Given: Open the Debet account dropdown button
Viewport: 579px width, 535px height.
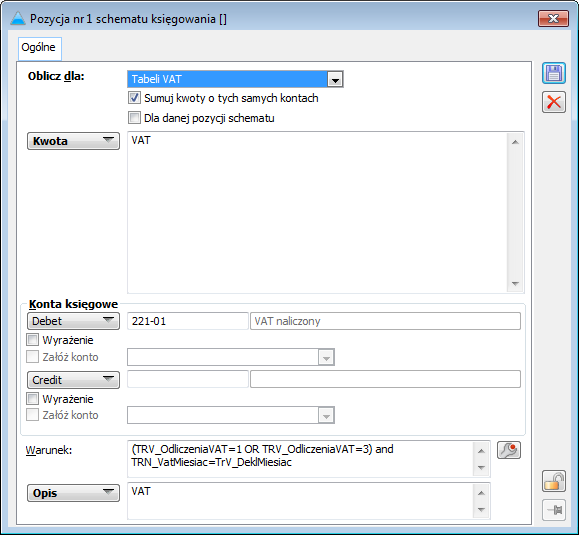Looking at the screenshot, I should [73, 321].
